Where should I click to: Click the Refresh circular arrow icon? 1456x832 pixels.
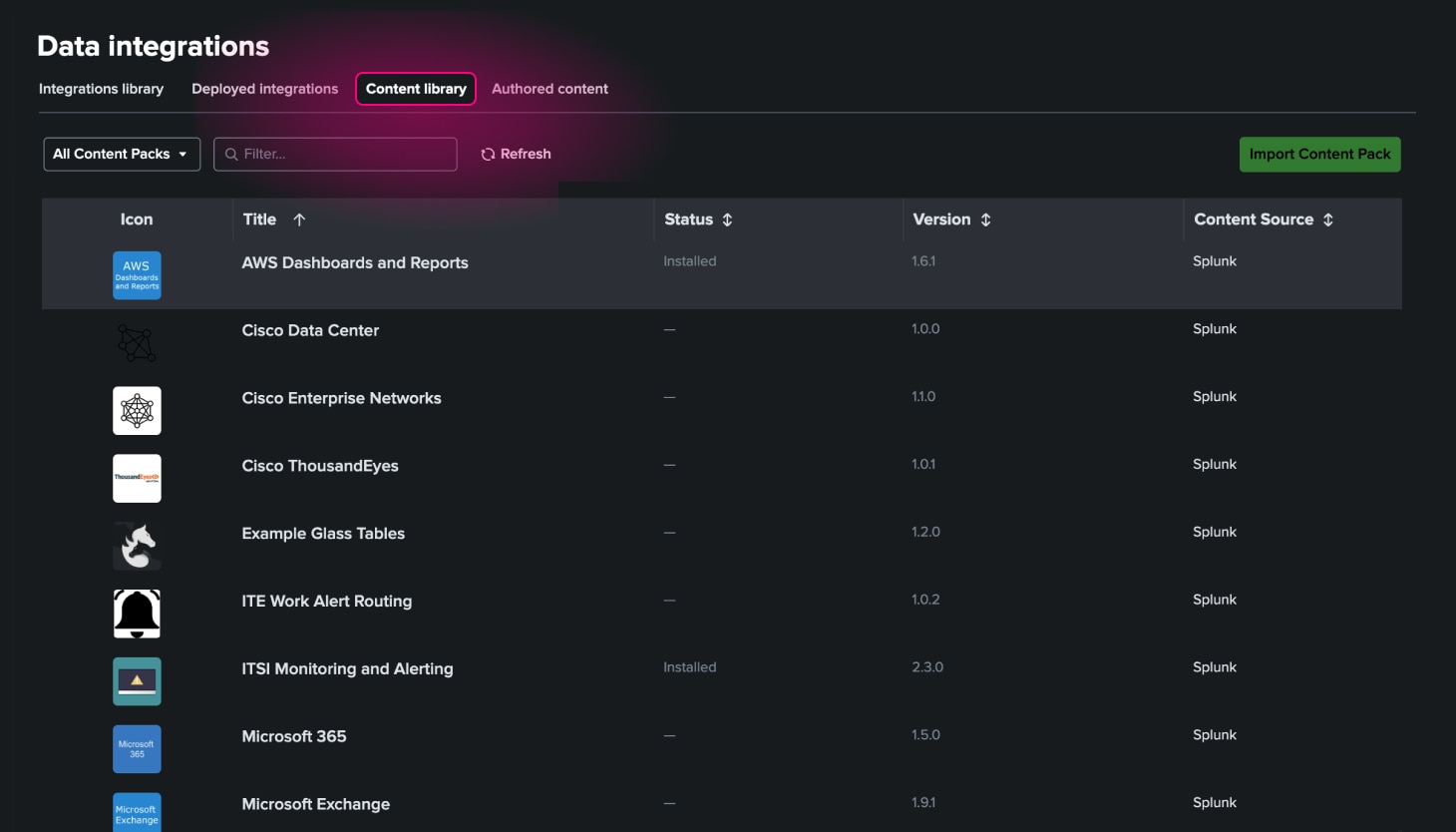(488, 155)
